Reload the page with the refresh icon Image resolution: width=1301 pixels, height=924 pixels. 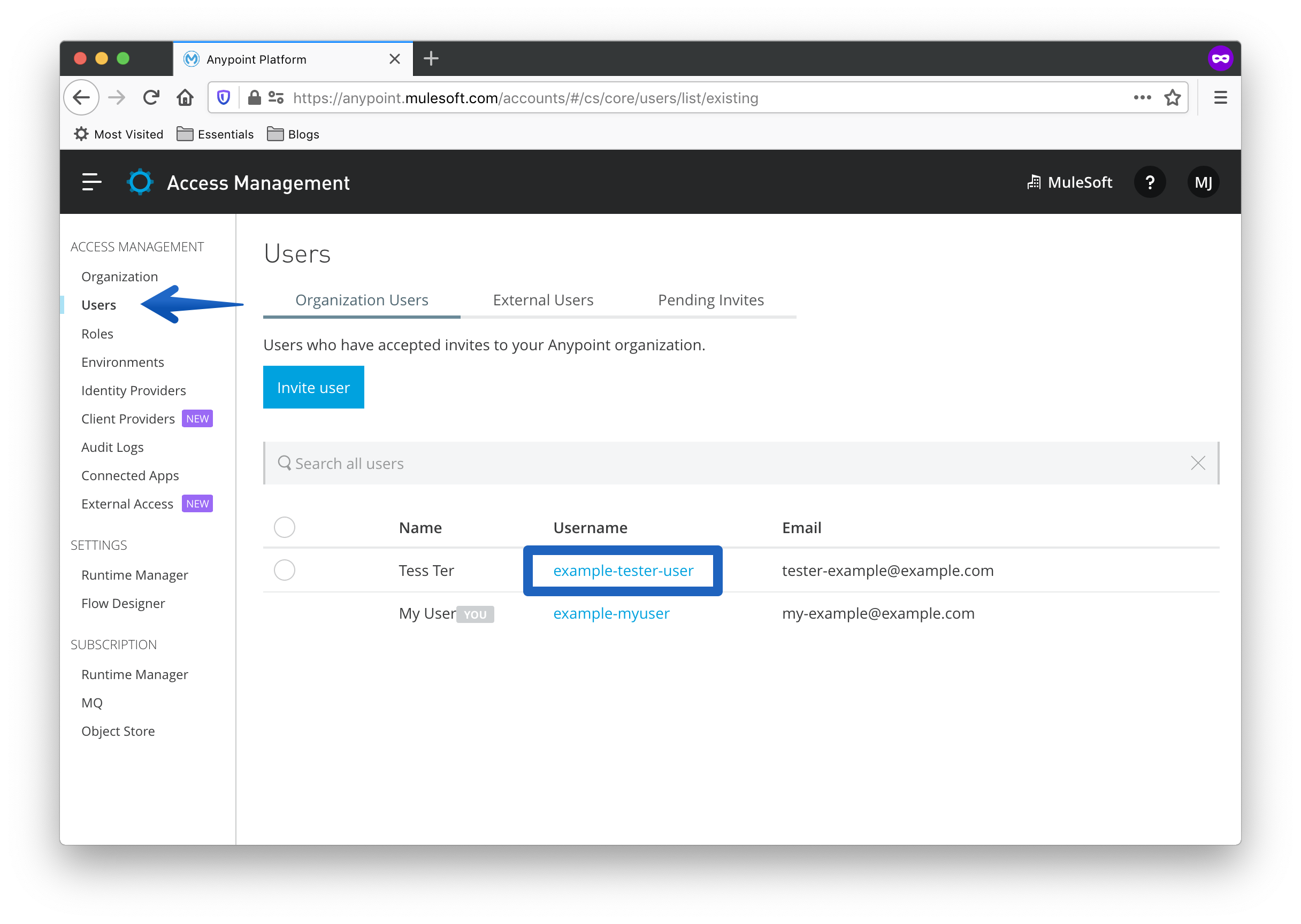click(x=151, y=98)
